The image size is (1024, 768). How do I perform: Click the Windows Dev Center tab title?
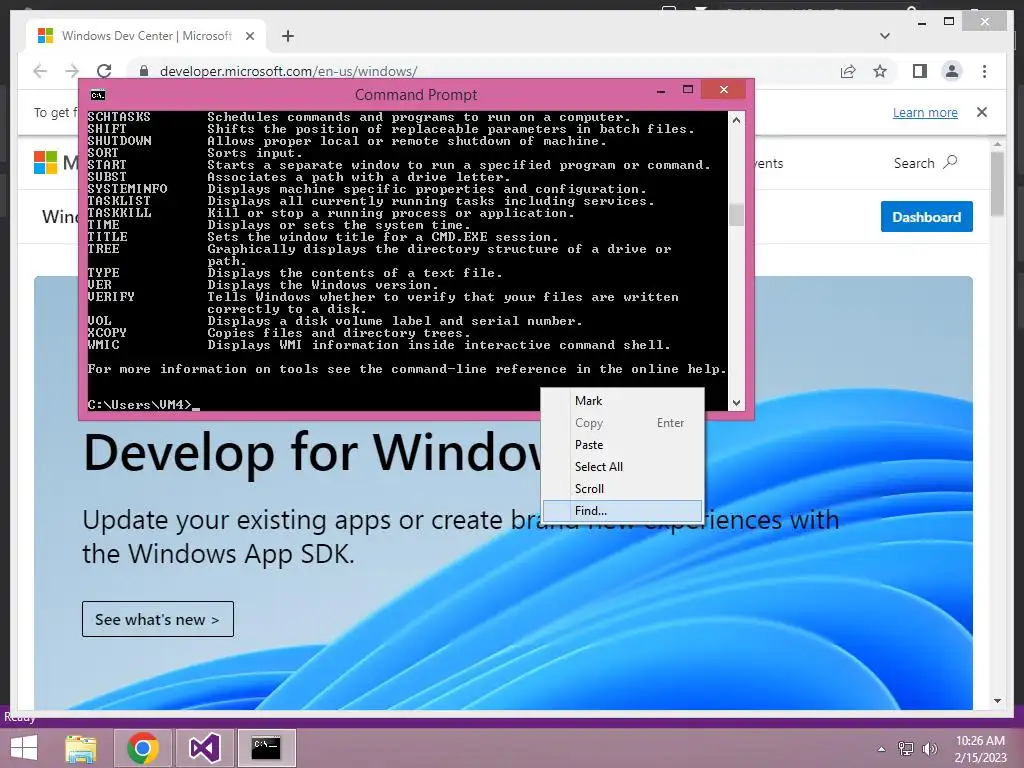[x=147, y=36]
